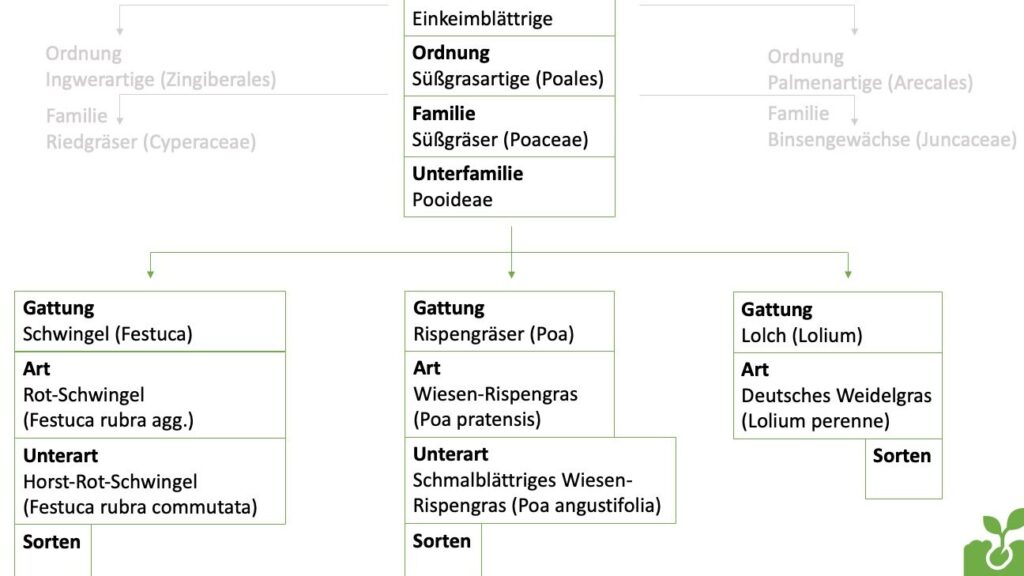Select the Sorten box under Deutsches Weidelgras
Screen dimensions: 1024x576
(903, 468)
